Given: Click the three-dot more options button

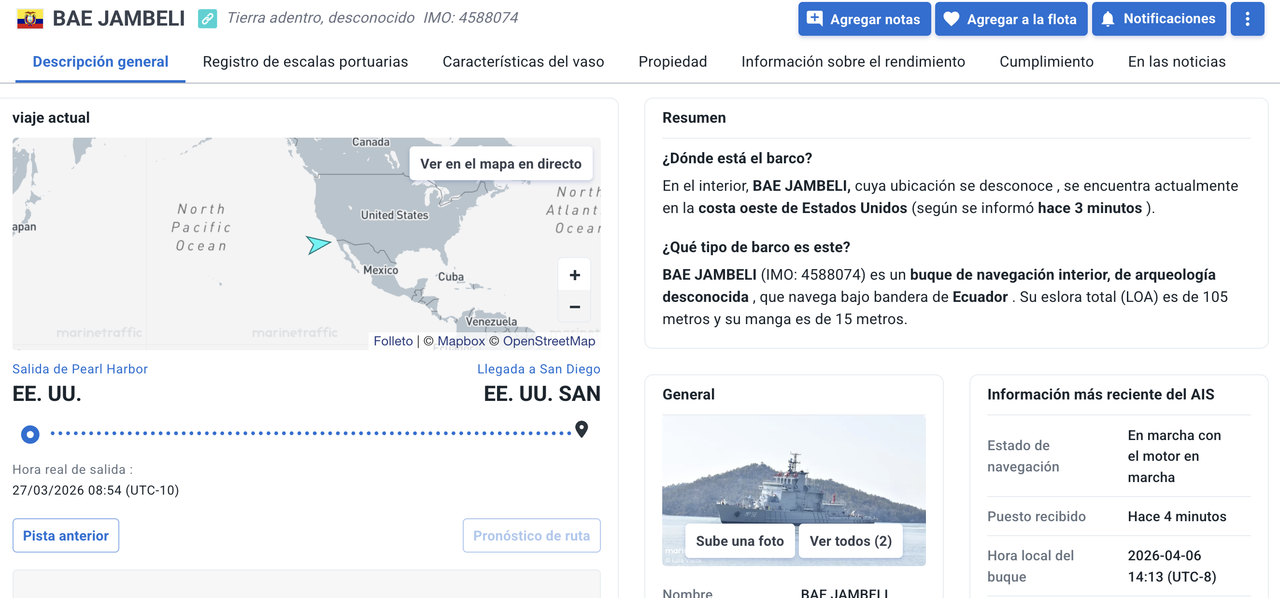Looking at the screenshot, I should (1247, 19).
